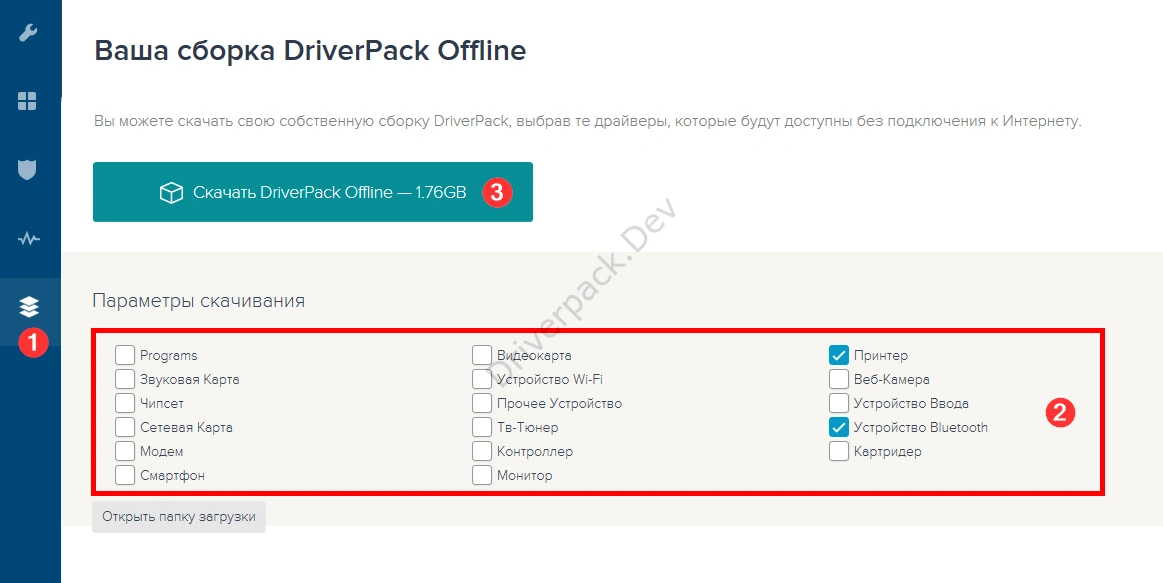Enable the Тв-Тюнер checkbox
This screenshot has width=1163, height=583.
(482, 427)
